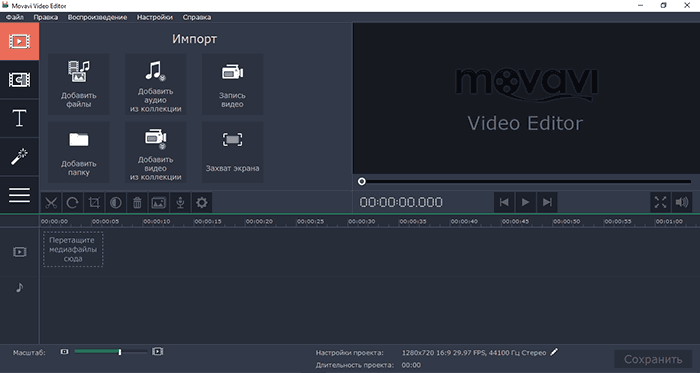Click the Импорт heading
Screen dimensions: 700x373
pyautogui.click(x=194, y=39)
